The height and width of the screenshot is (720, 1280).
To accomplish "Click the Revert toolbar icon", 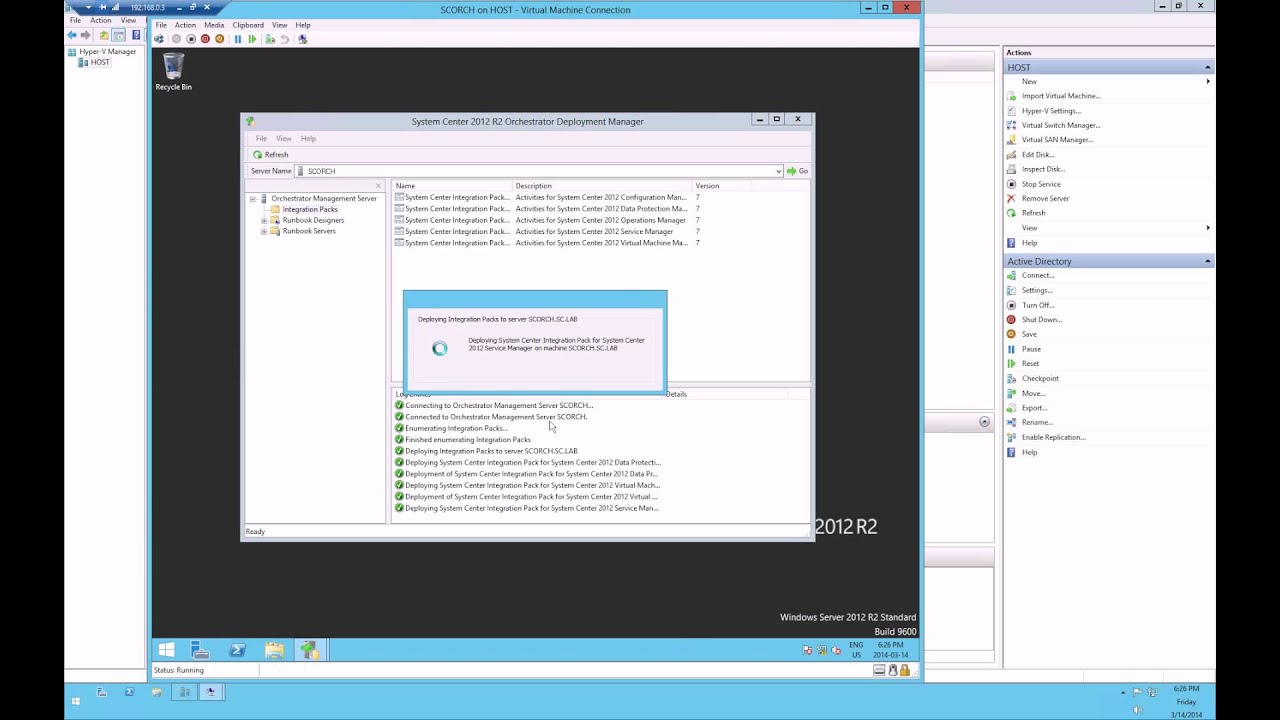I will [285, 39].
